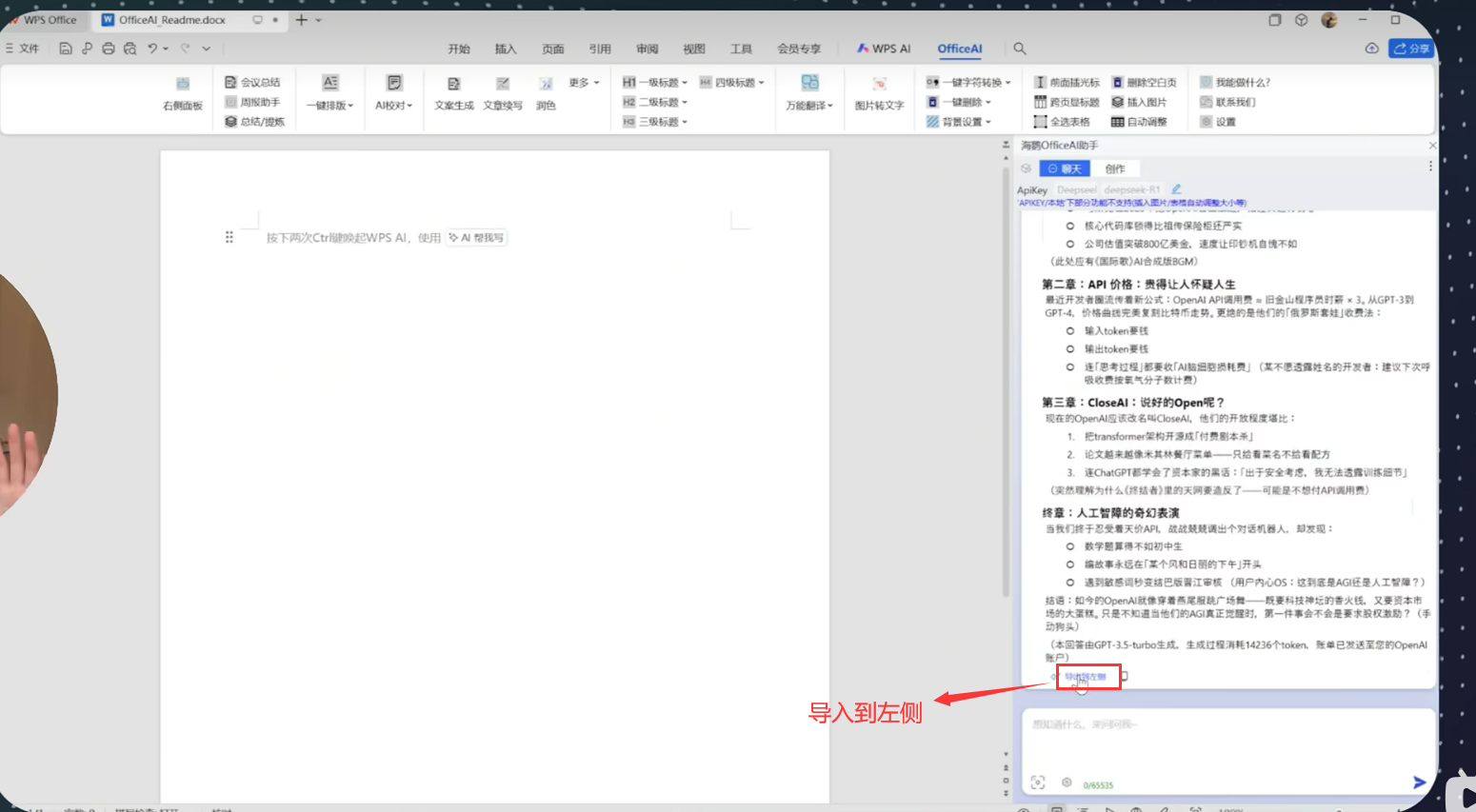This screenshot has height=812, width=1476.
Task: Switch to the 页面 ribbon tab
Action: (x=553, y=49)
